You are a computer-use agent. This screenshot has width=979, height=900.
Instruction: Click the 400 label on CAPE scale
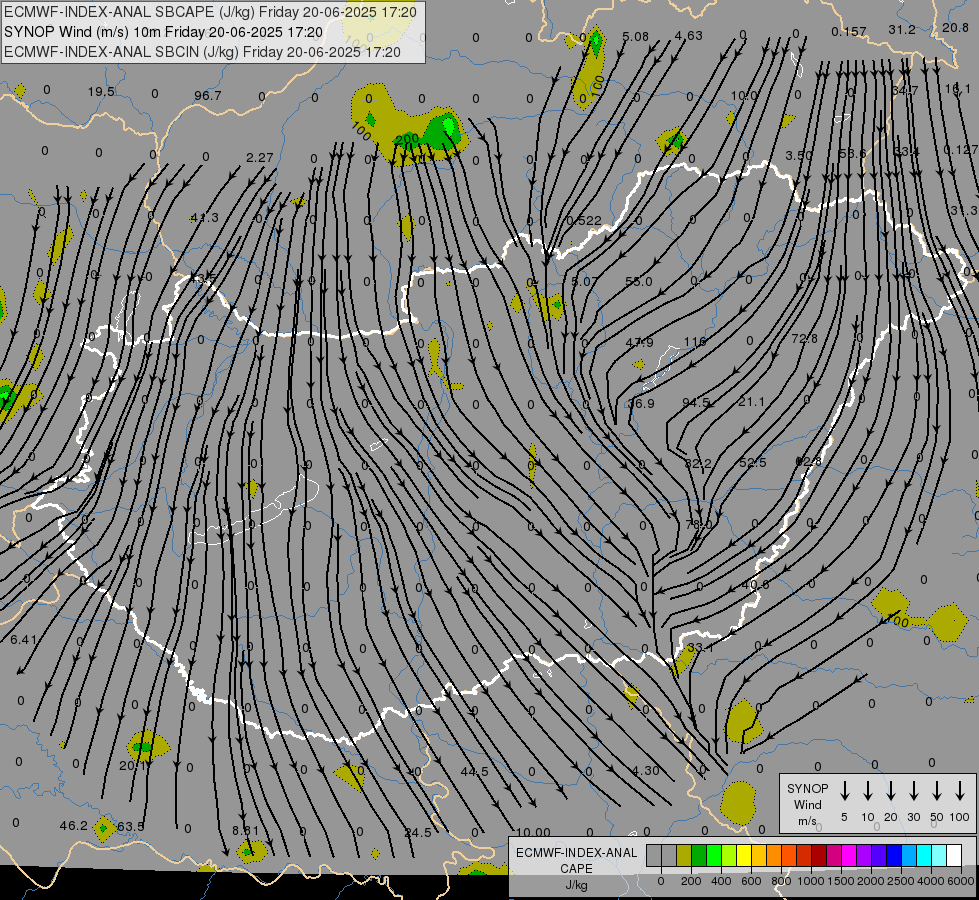click(721, 881)
